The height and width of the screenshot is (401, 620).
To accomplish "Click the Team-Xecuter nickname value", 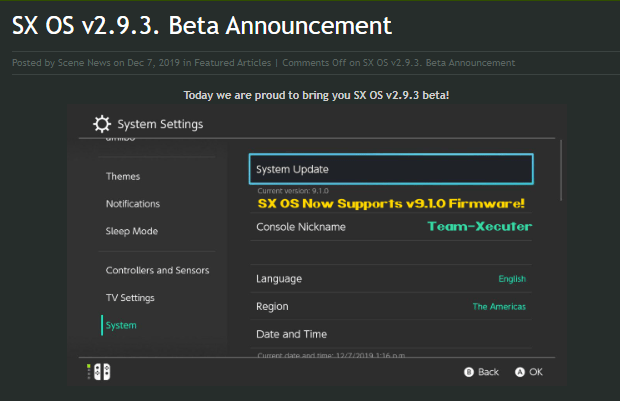I will [x=480, y=227].
